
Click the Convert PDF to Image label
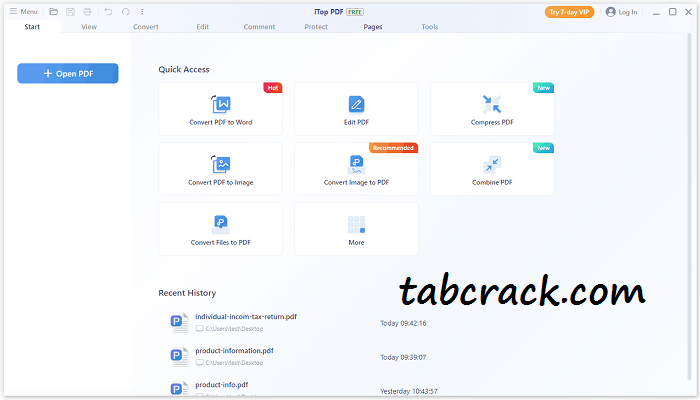(221, 183)
